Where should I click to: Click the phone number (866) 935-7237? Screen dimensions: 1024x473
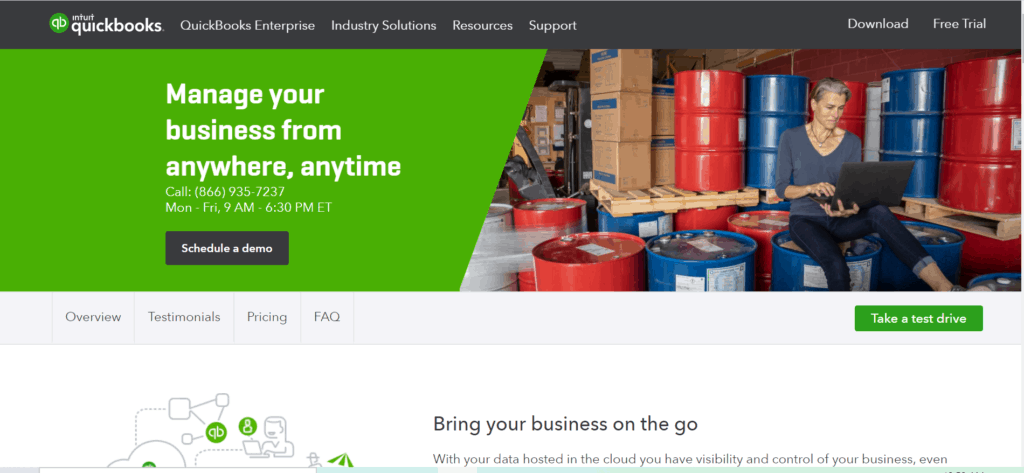(x=239, y=192)
